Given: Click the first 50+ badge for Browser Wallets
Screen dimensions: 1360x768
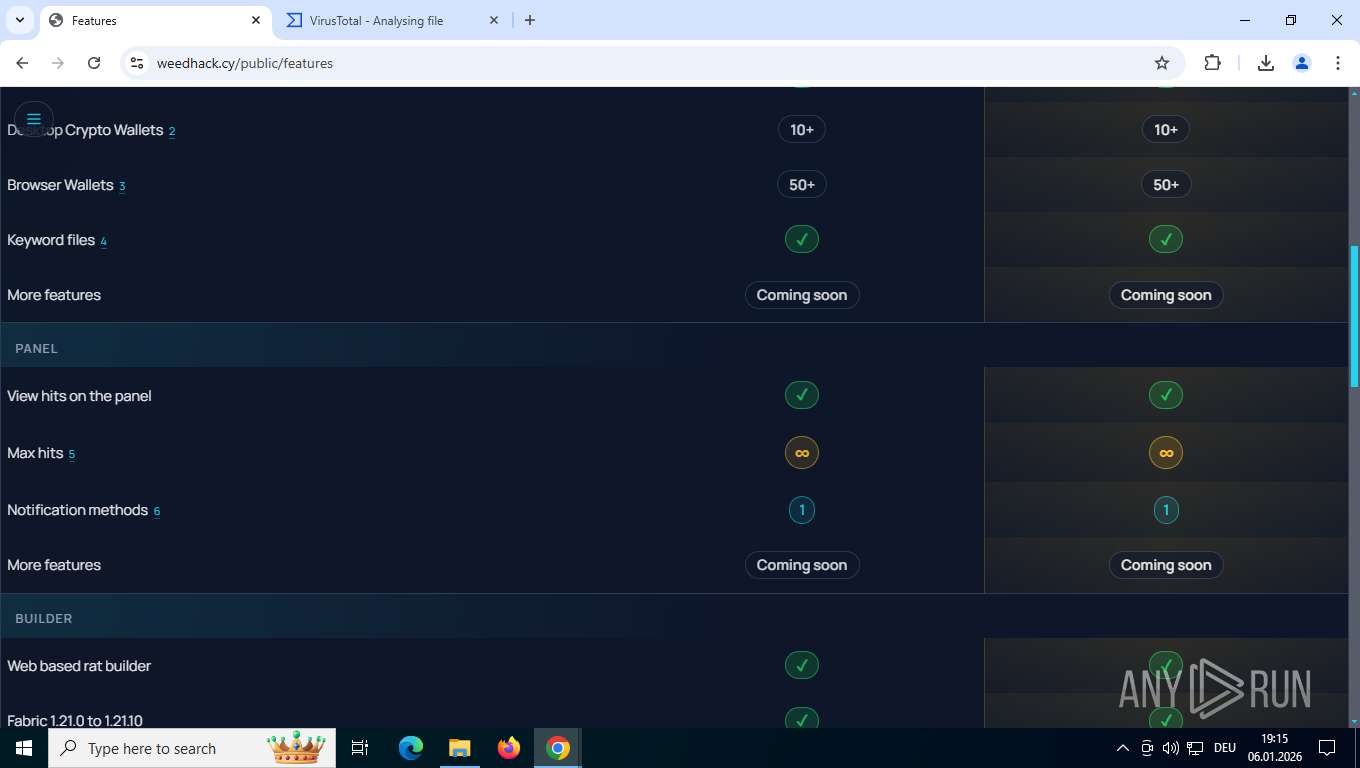Looking at the screenshot, I should pos(802,185).
